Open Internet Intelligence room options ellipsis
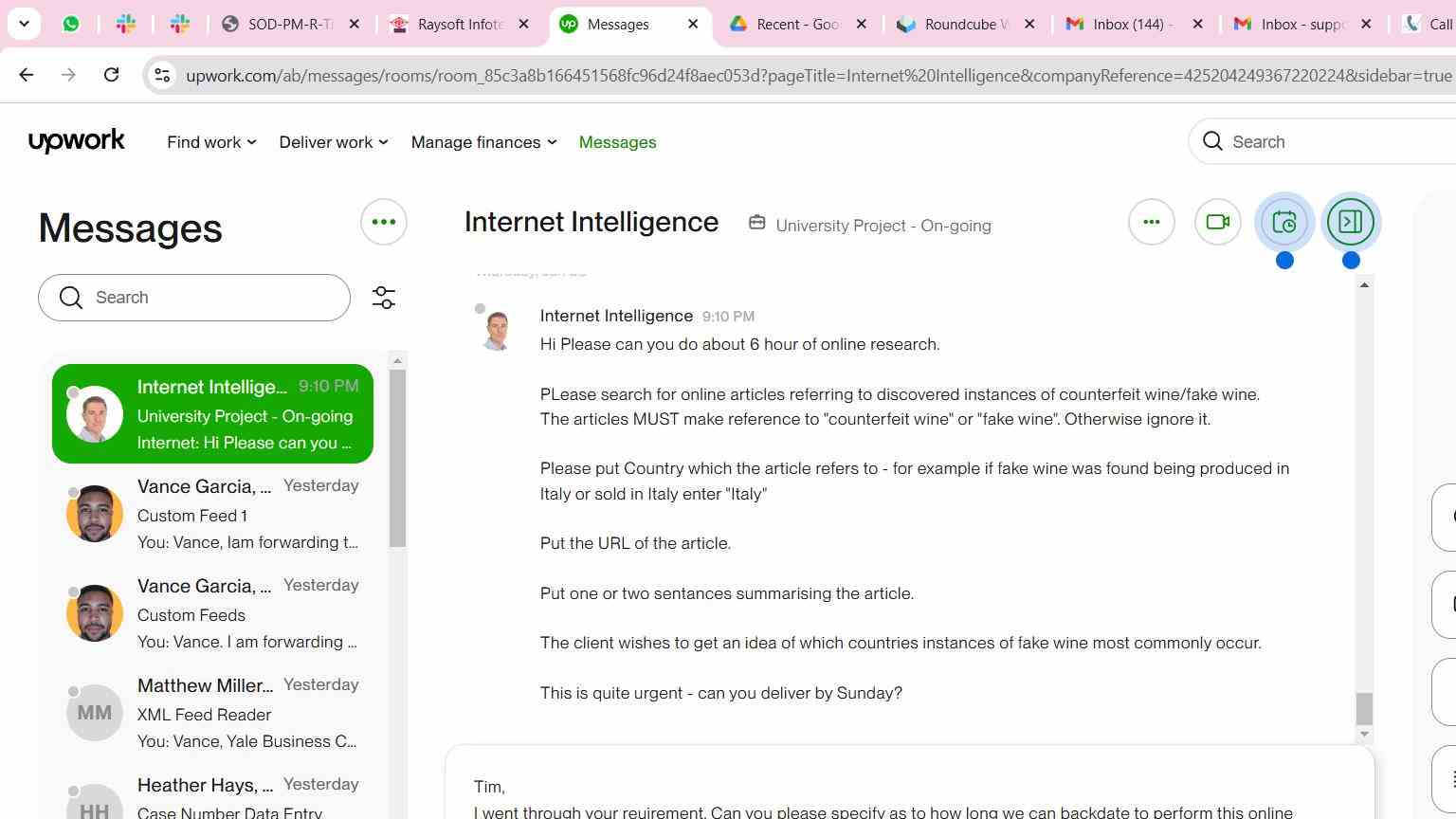1456x819 pixels. coord(1152,222)
